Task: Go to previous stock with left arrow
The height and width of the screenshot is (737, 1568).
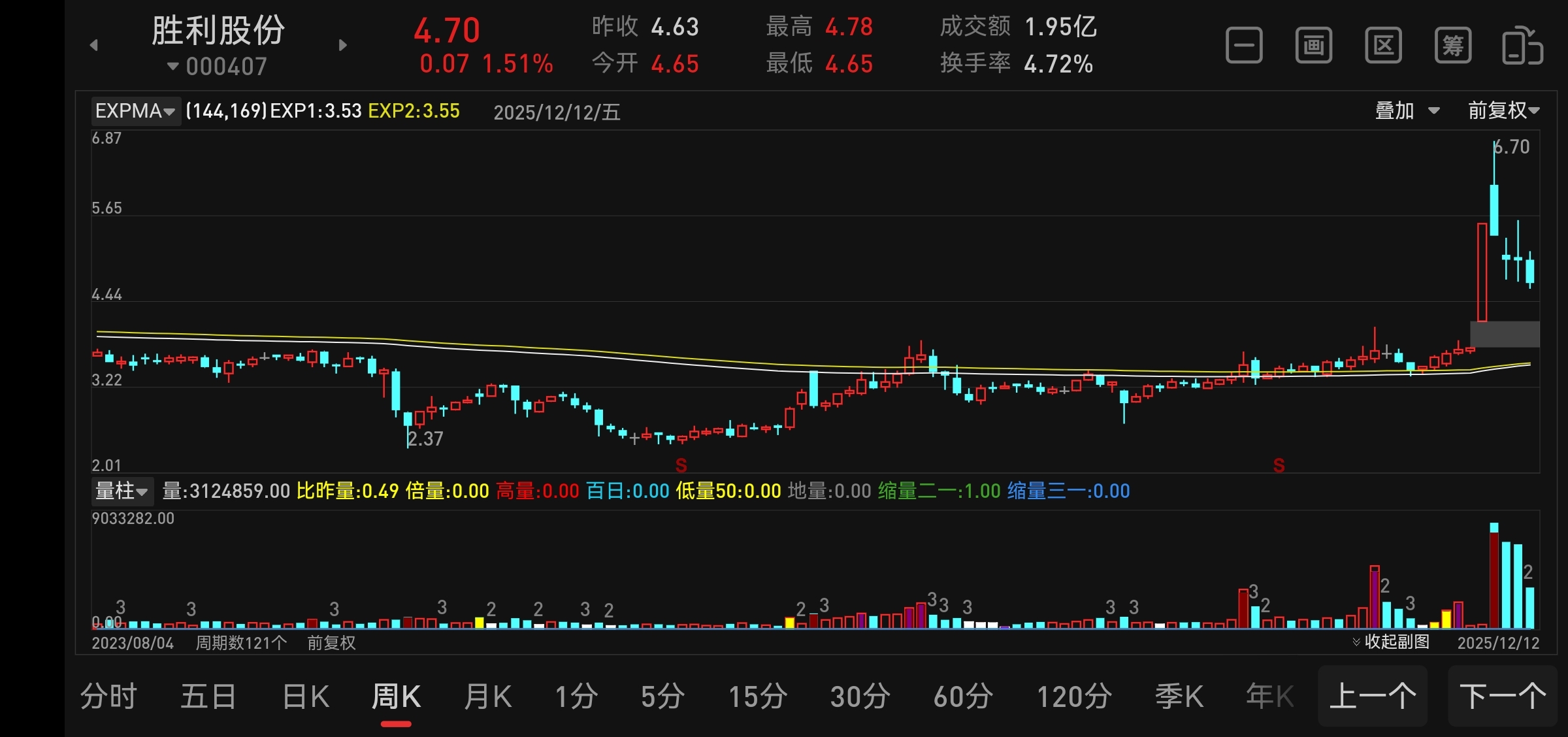Action: pos(94,45)
